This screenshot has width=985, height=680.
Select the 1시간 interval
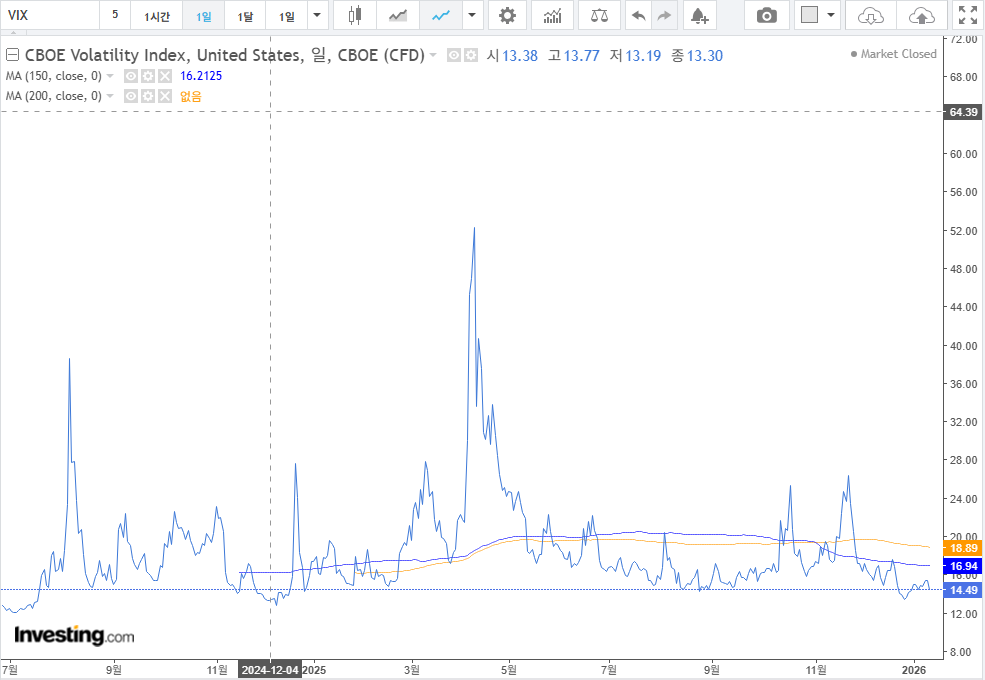click(x=156, y=15)
